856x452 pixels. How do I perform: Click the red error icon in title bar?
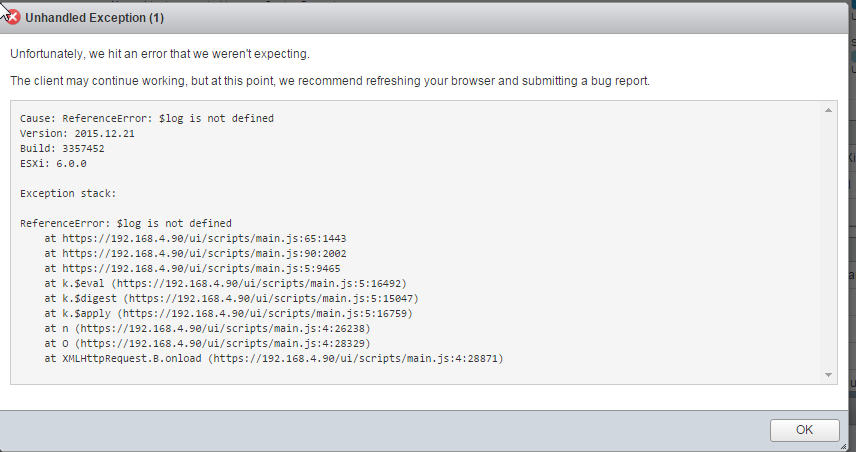click(x=13, y=17)
